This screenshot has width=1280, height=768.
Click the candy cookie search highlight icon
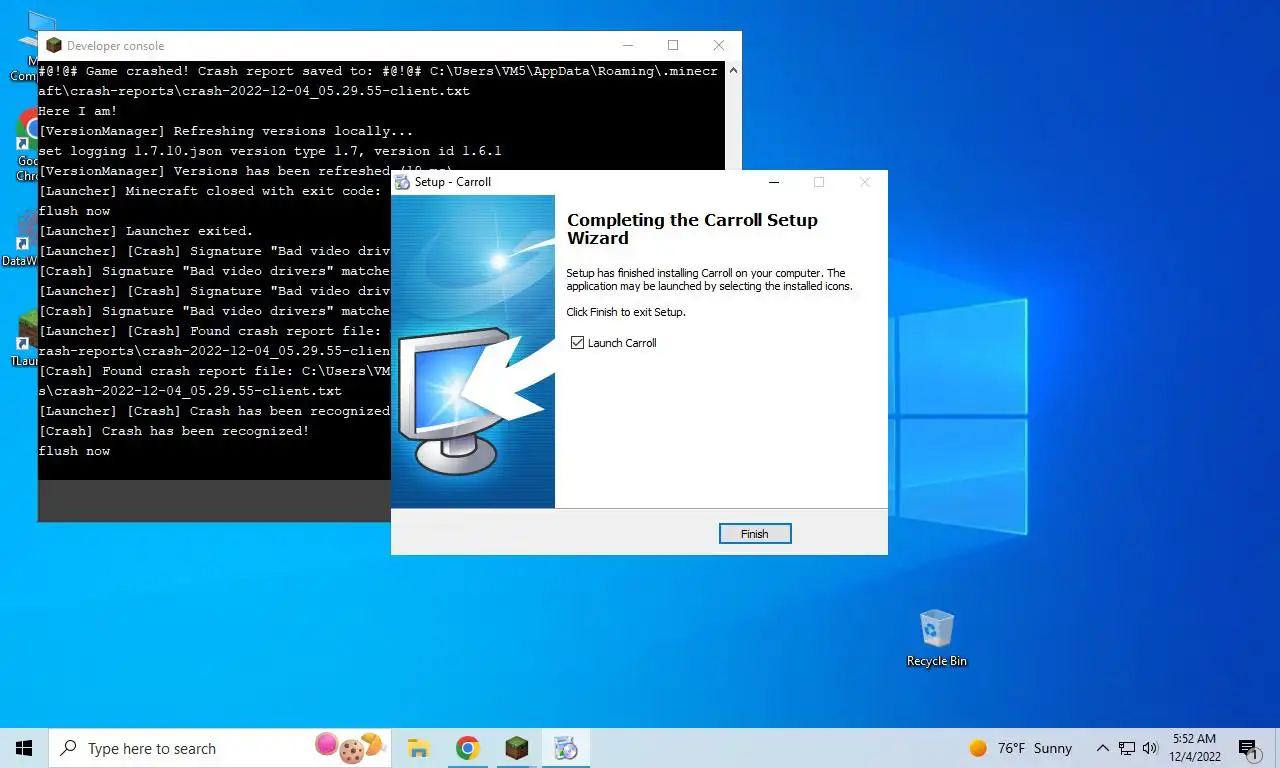pyautogui.click(x=350, y=747)
